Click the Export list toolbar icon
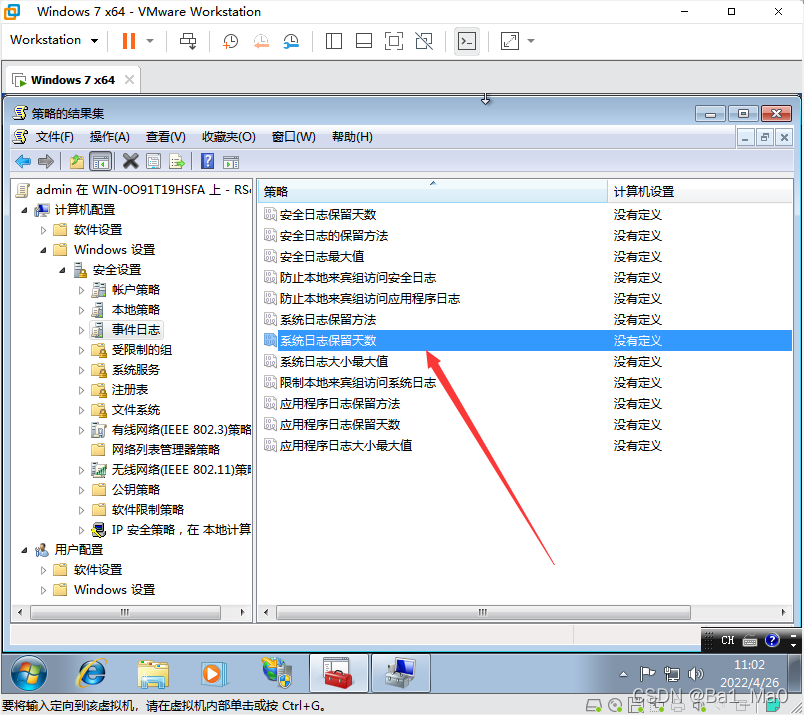Viewport: 804px width, 715px height. click(177, 162)
